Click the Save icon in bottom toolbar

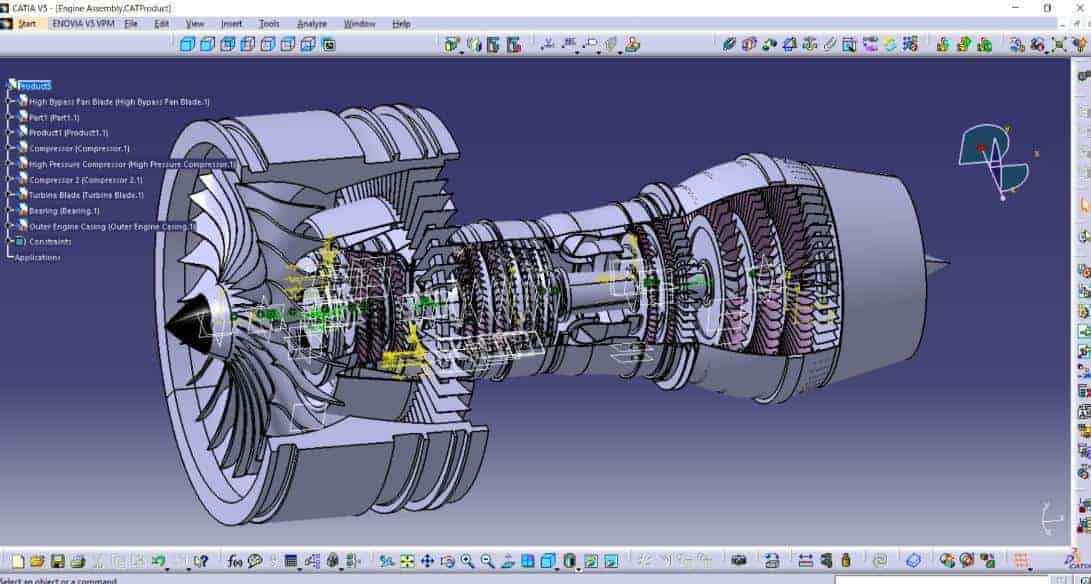coord(58,561)
